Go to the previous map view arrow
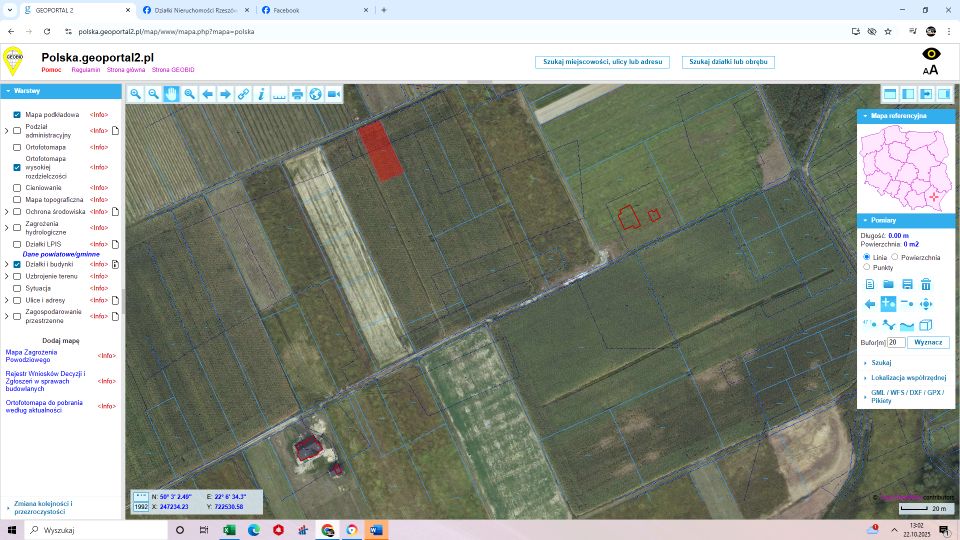The image size is (960, 540). click(x=207, y=94)
